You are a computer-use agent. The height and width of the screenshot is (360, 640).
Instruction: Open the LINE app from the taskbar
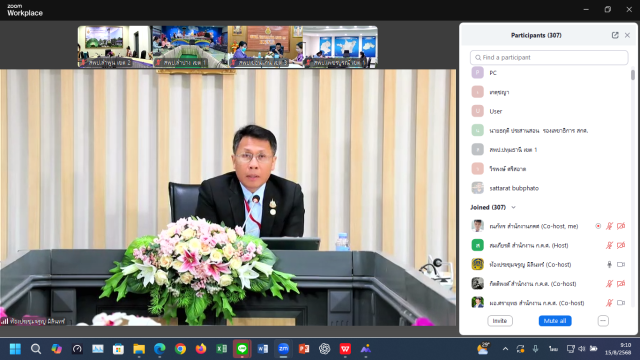click(242, 349)
